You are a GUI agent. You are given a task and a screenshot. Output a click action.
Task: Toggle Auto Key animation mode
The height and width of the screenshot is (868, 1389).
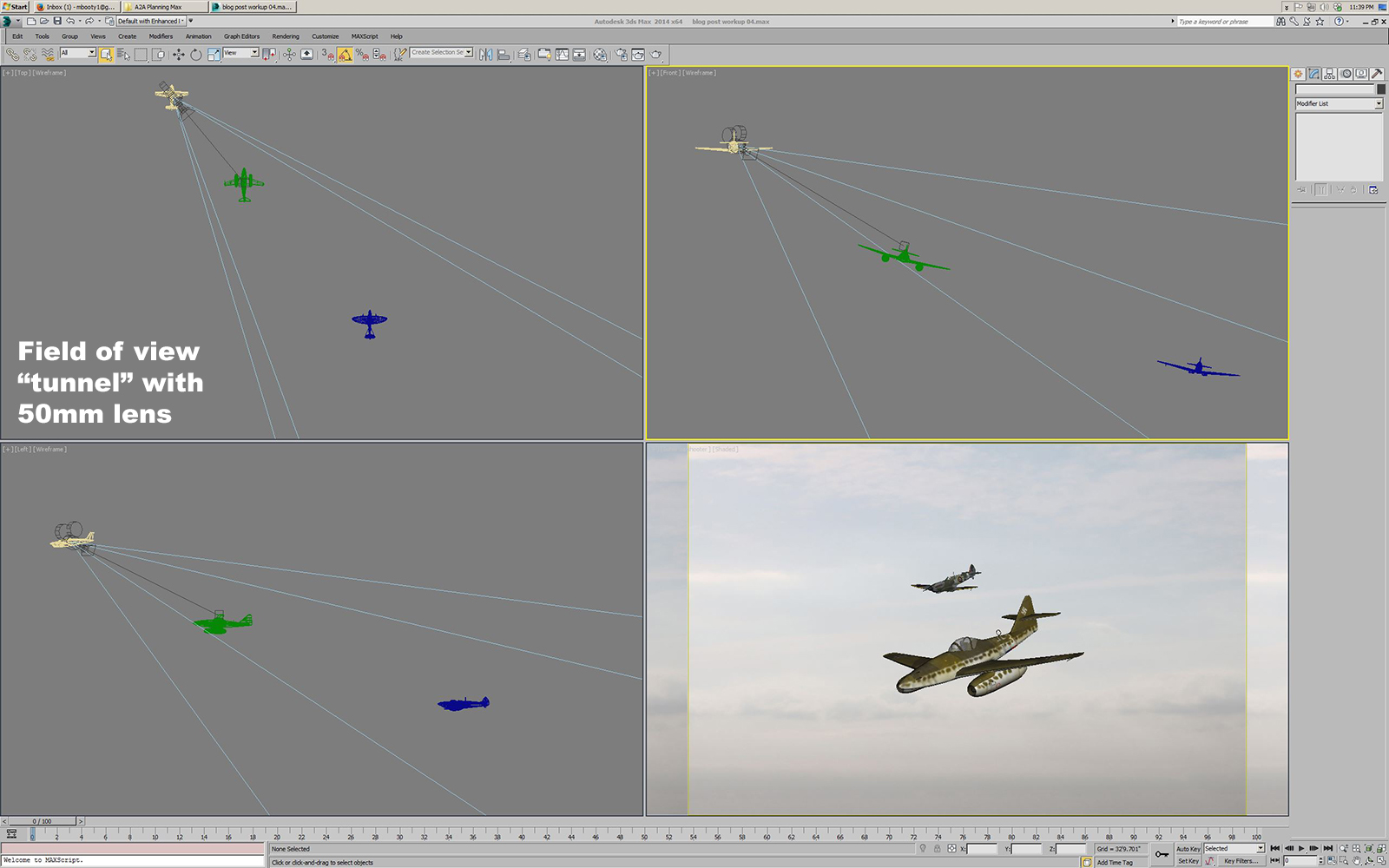point(1188,849)
